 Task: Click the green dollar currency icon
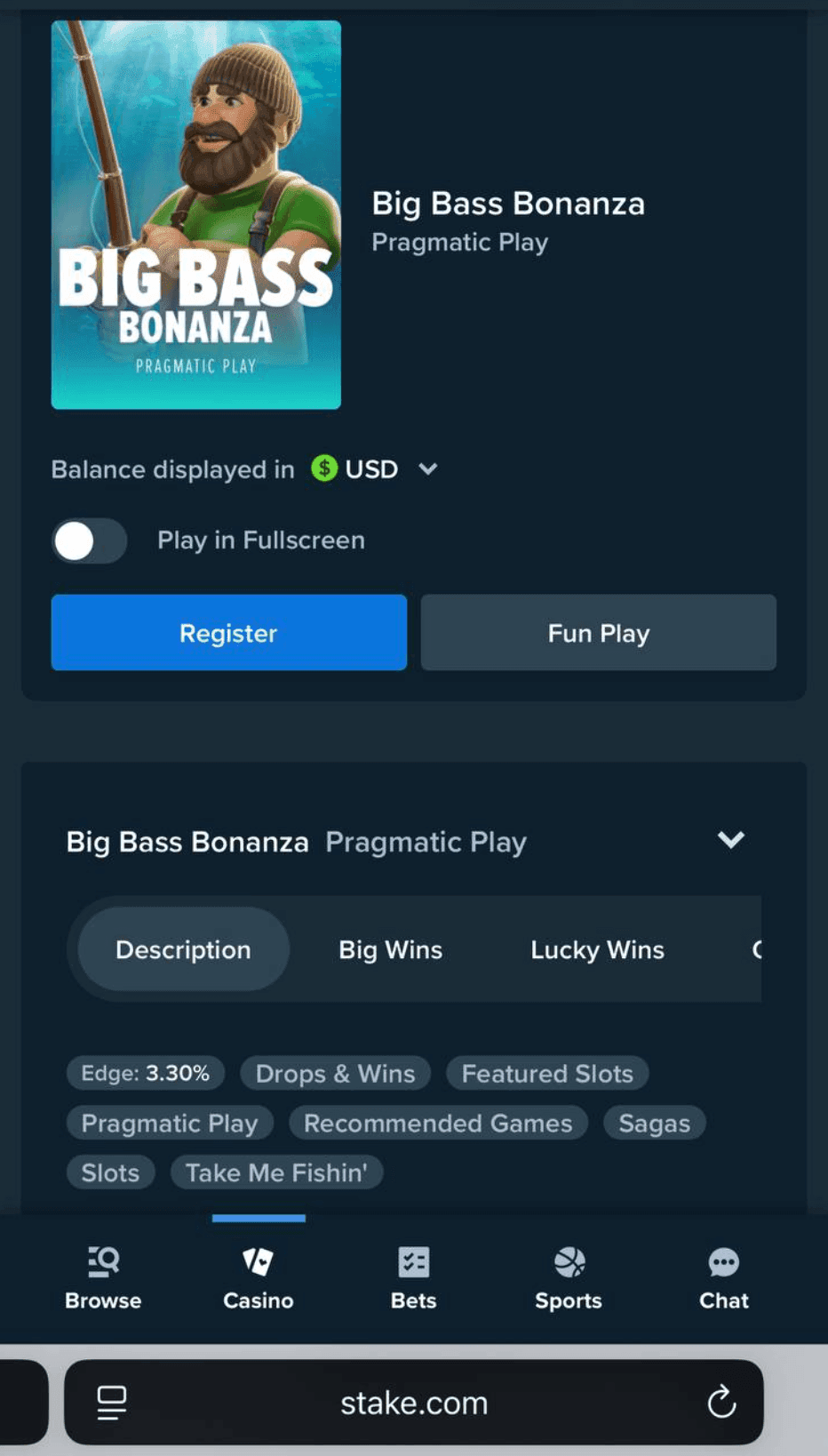tap(322, 468)
